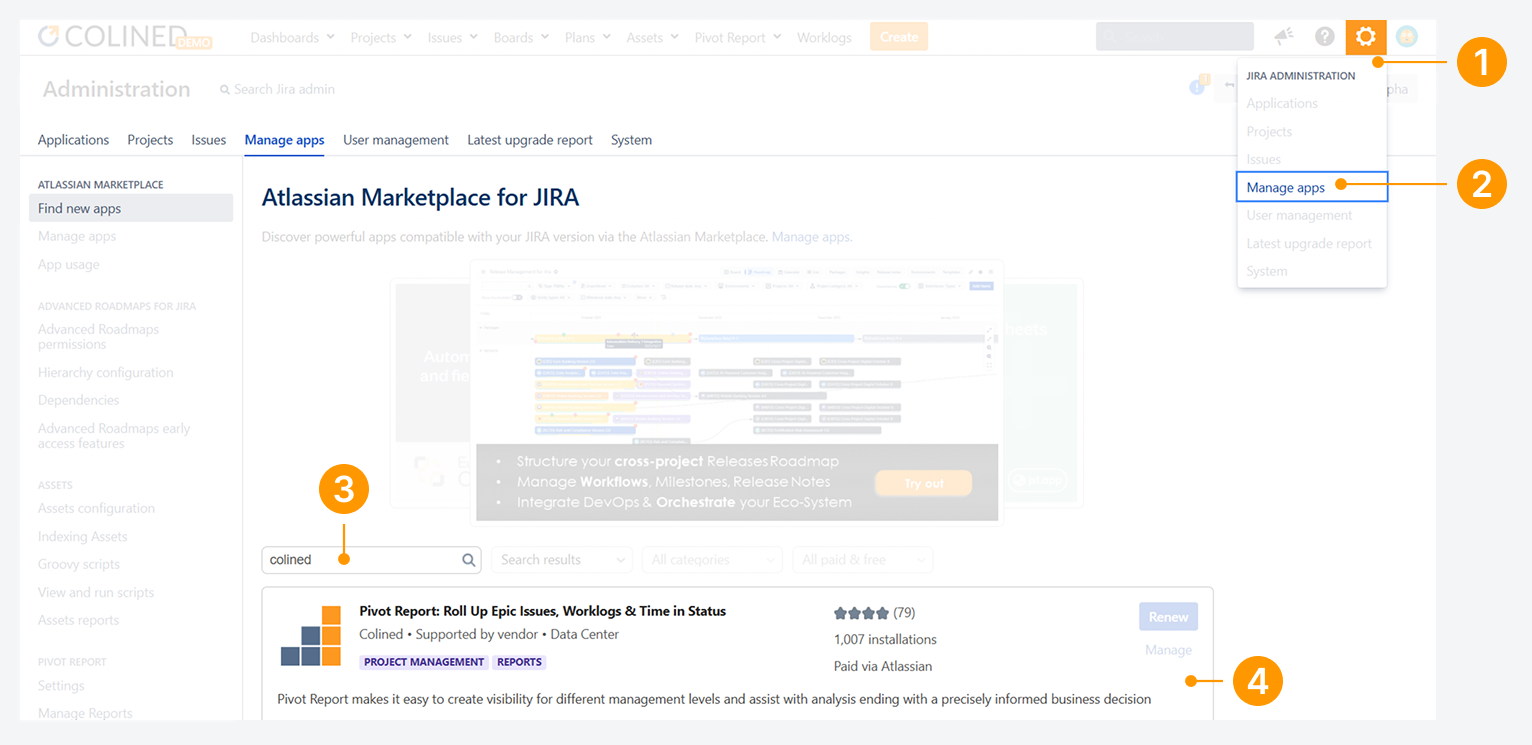Click the REPORTS category tag
The width and height of the screenshot is (1532, 745).
(x=520, y=662)
